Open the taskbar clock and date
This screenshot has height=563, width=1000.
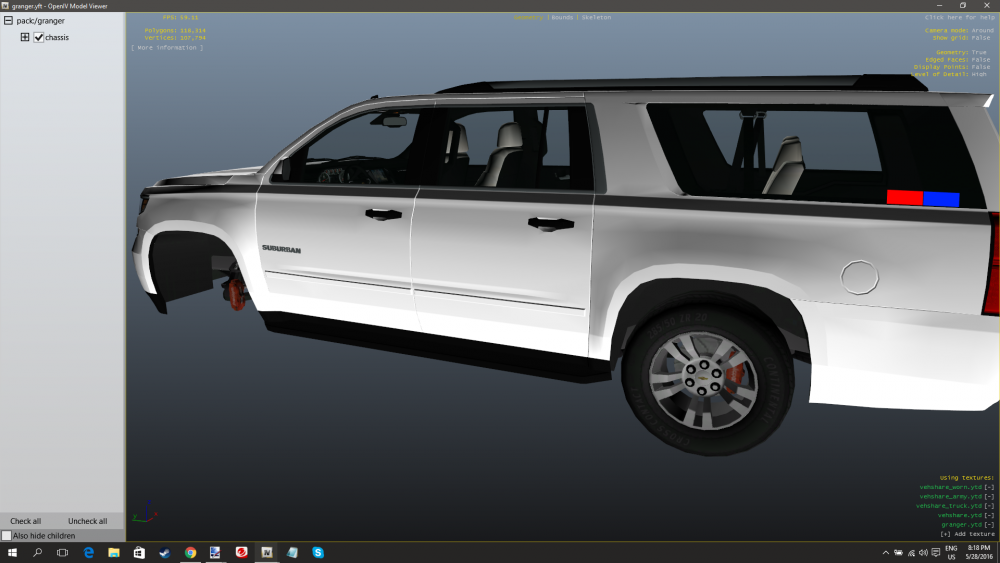click(x=978, y=553)
